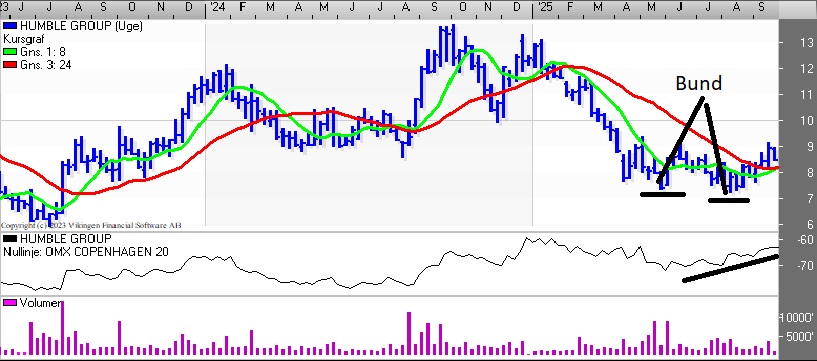Screen dimensions: 817x361
Task: Click the 10000' volume axis label
Action: pyautogui.click(x=797, y=318)
